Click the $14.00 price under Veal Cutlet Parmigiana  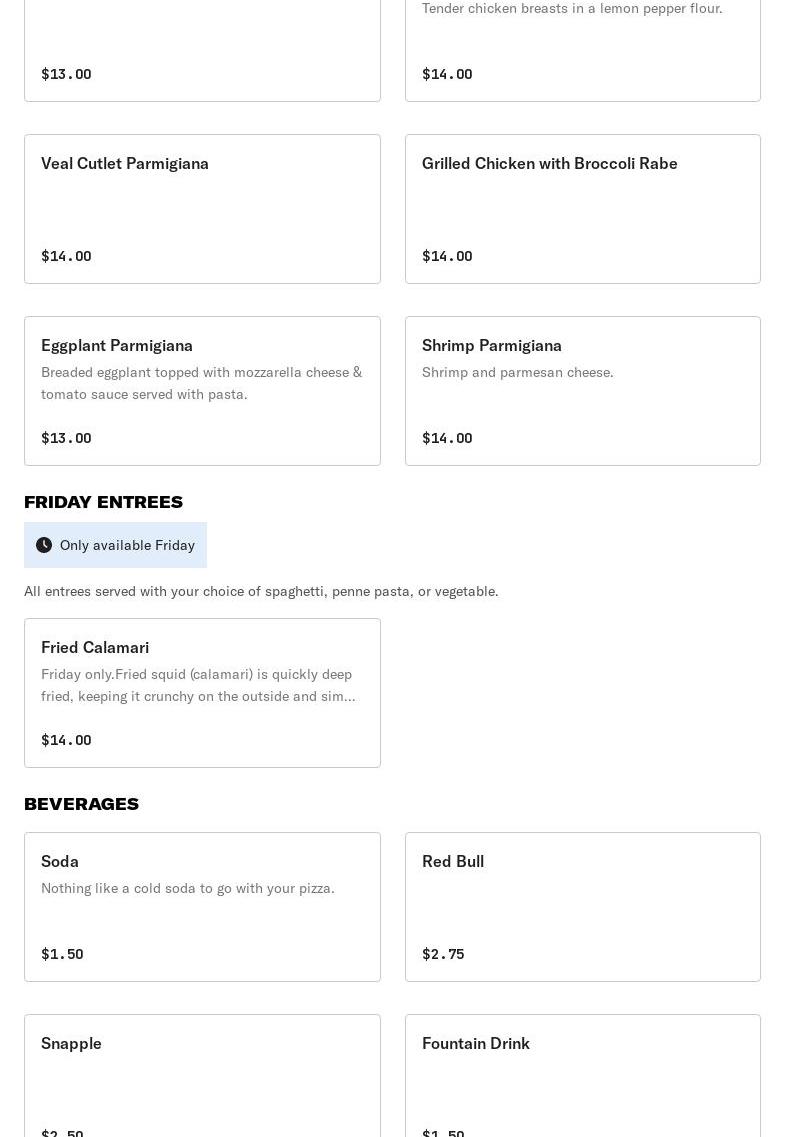[x=66, y=256]
